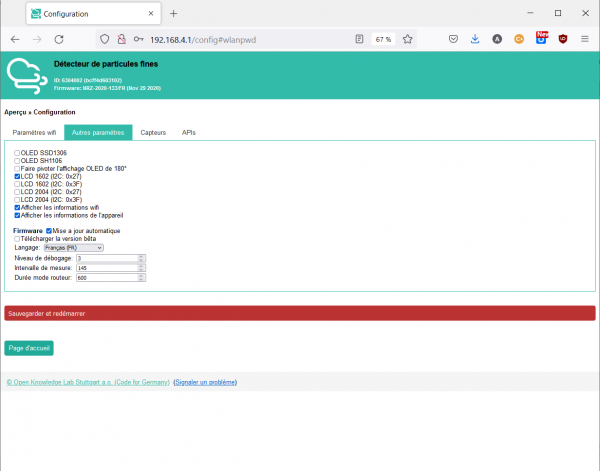Viewport: 600px width, 471px height.
Task: Switch to the Paramètres wifi tab
Action: [34, 132]
